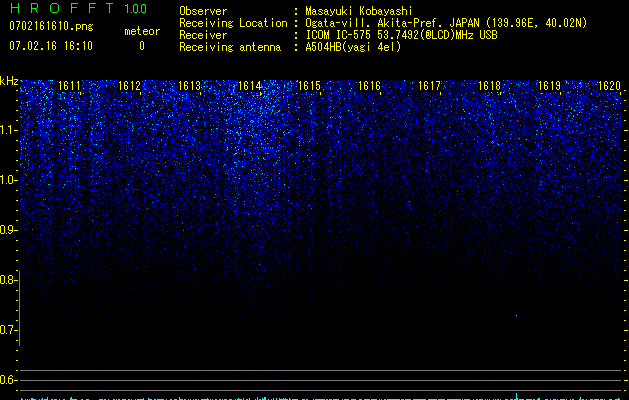Click the 1612 time marker
This screenshot has height=400, width=629.
130,86
